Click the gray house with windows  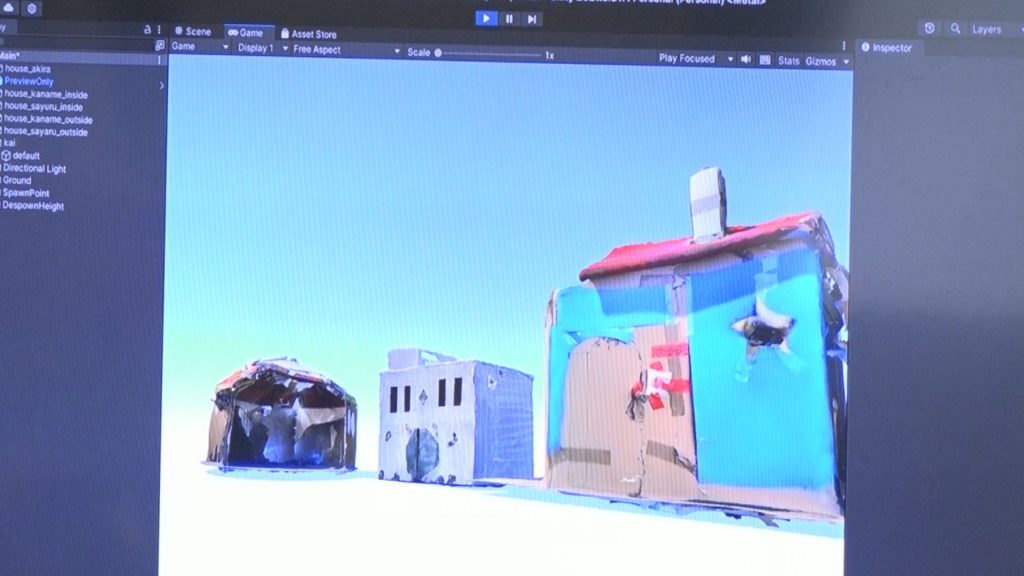click(x=456, y=418)
